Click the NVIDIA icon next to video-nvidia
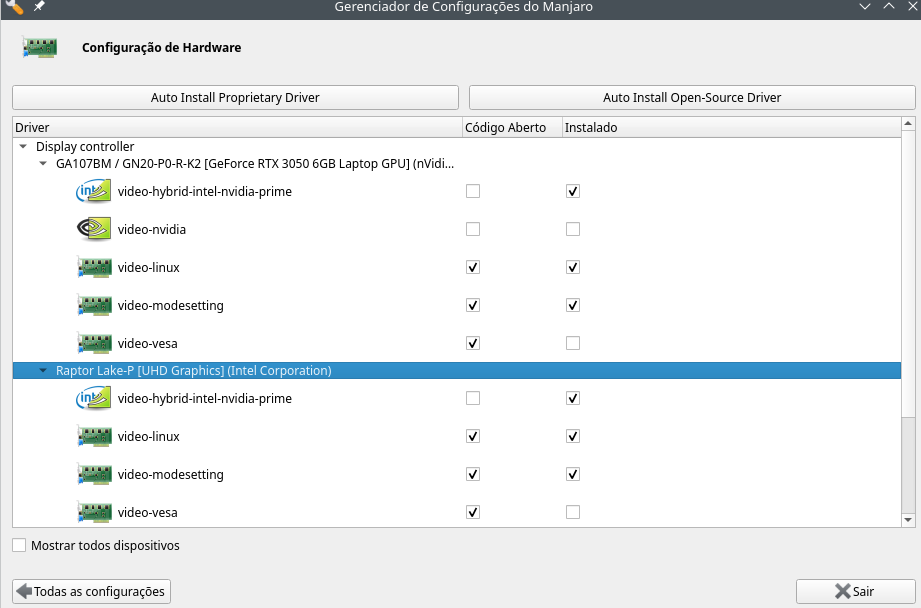The image size is (921, 608). pos(93,229)
